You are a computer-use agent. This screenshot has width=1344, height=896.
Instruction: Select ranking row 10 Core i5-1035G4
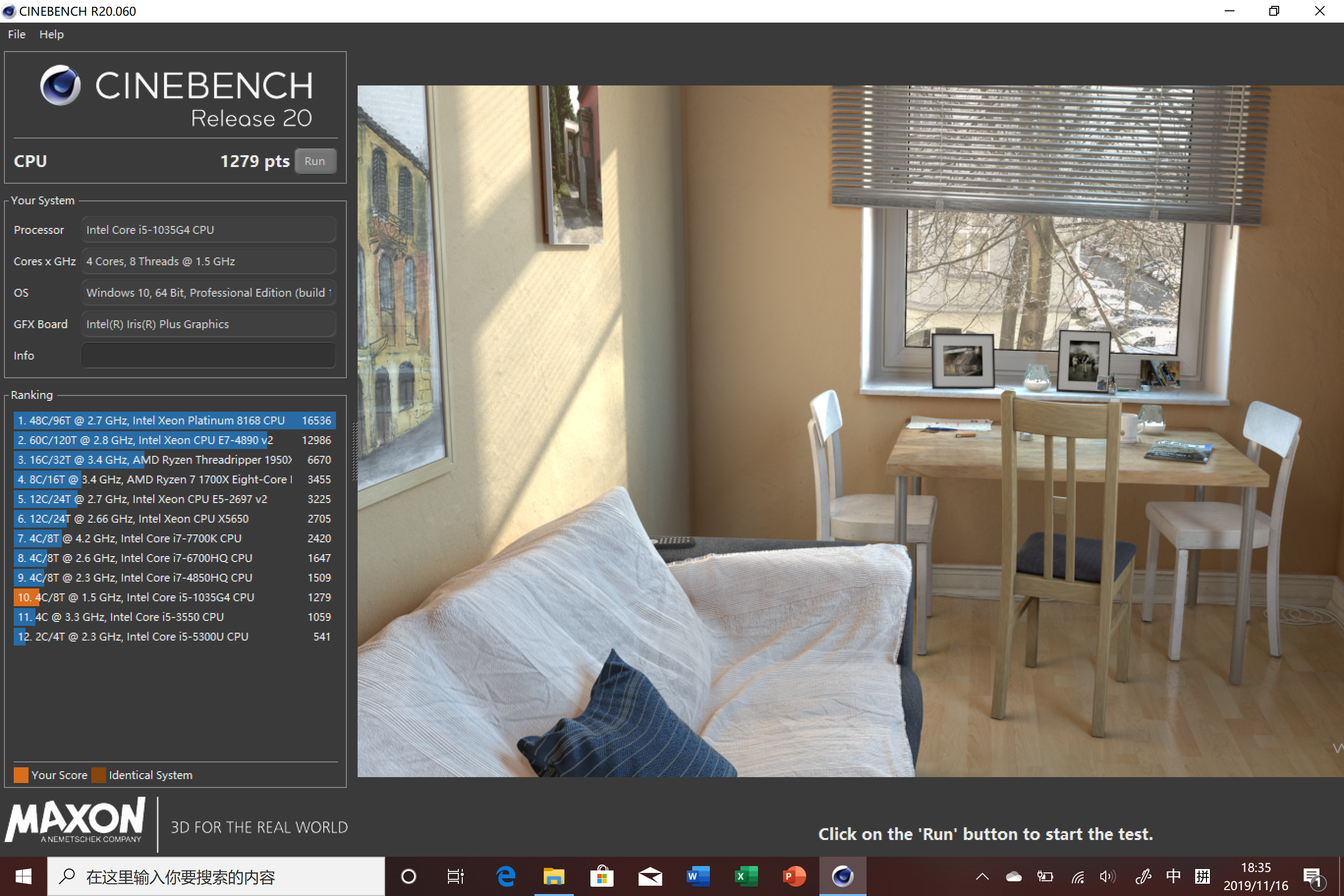(174, 597)
